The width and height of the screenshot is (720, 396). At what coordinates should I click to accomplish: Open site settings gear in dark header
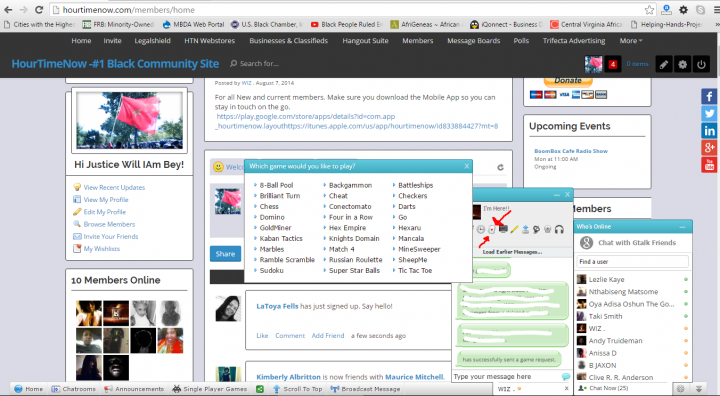pyautogui.click(x=682, y=64)
